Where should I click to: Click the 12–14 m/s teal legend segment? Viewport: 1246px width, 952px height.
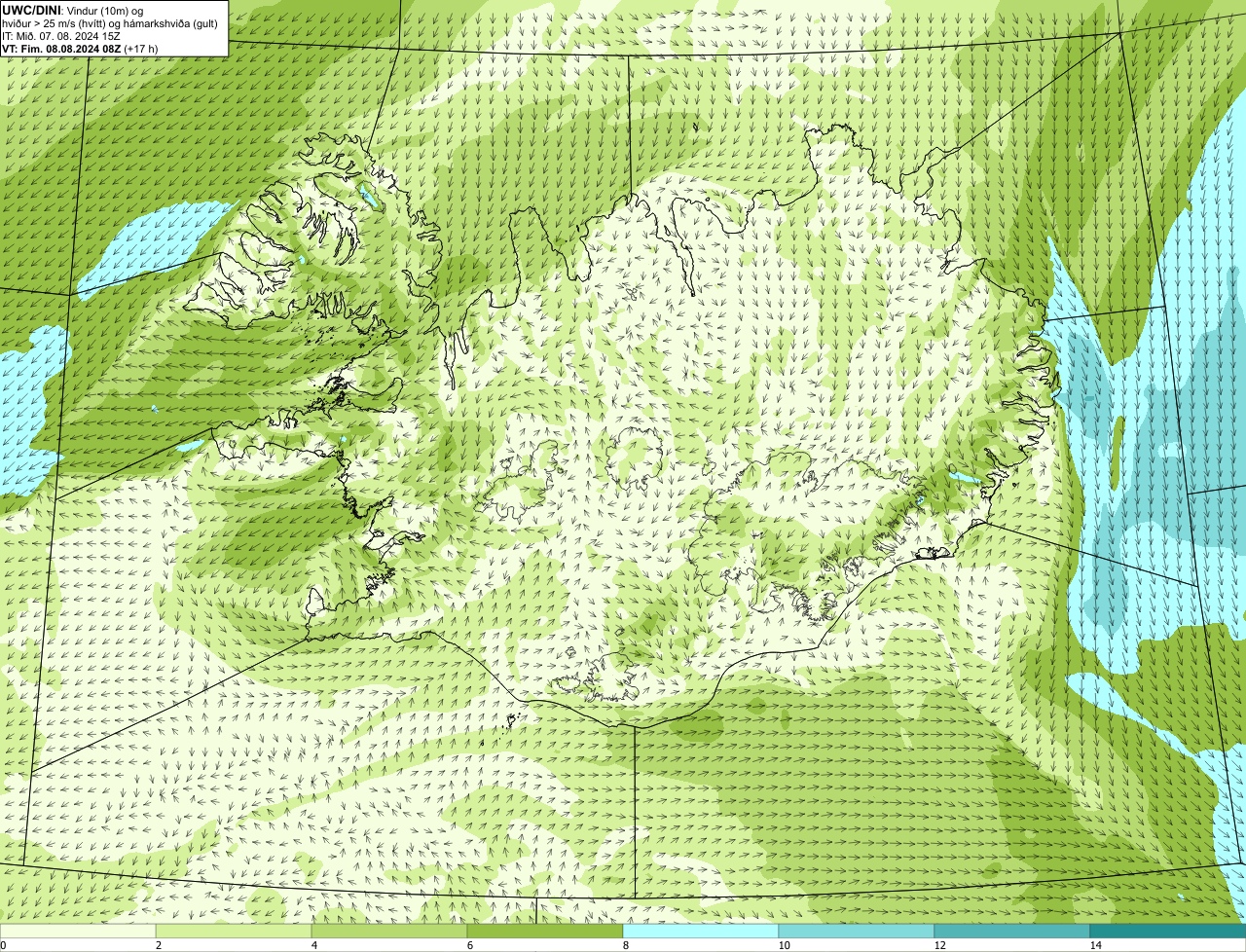click(x=1012, y=931)
